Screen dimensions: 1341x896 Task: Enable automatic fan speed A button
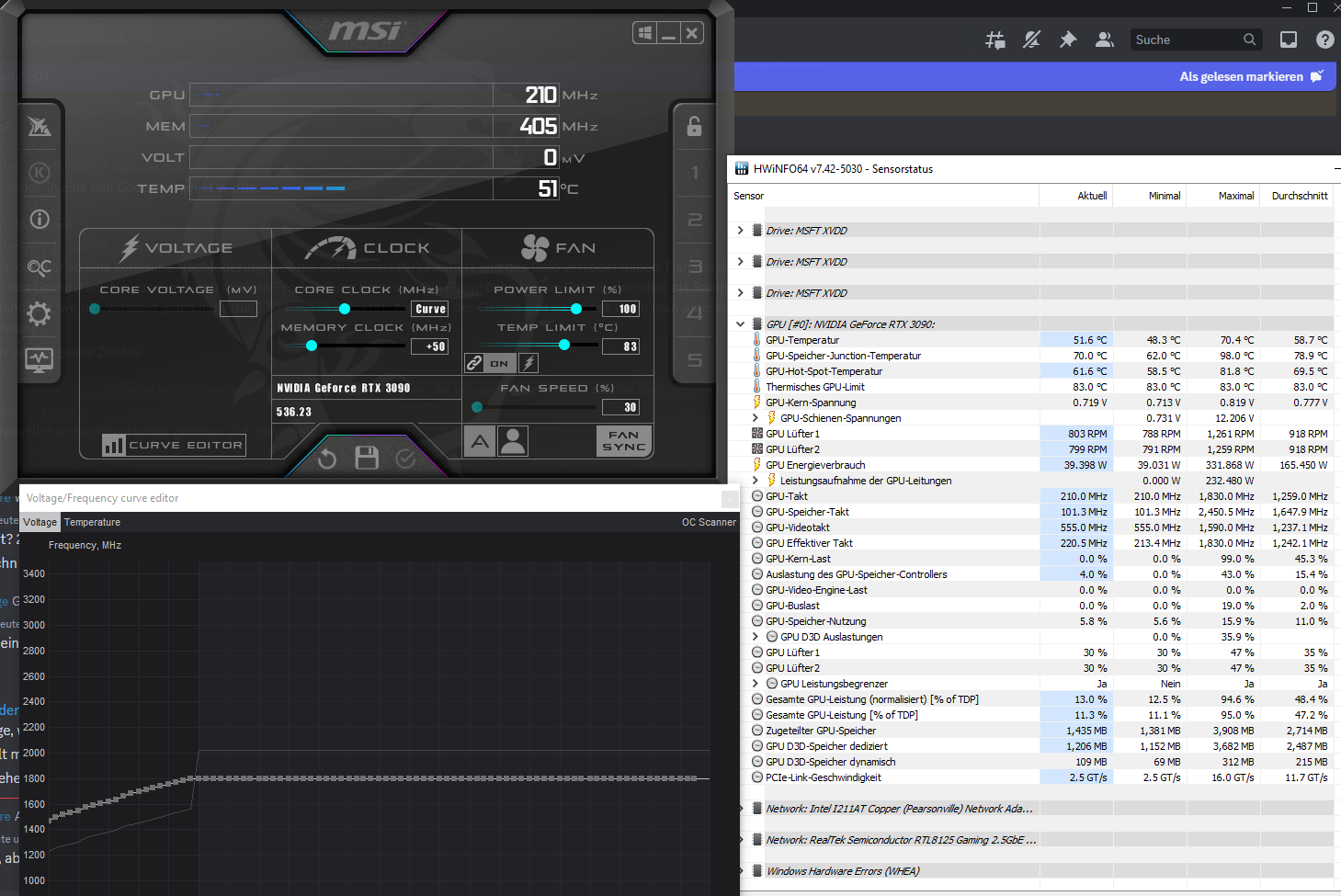pyautogui.click(x=480, y=441)
